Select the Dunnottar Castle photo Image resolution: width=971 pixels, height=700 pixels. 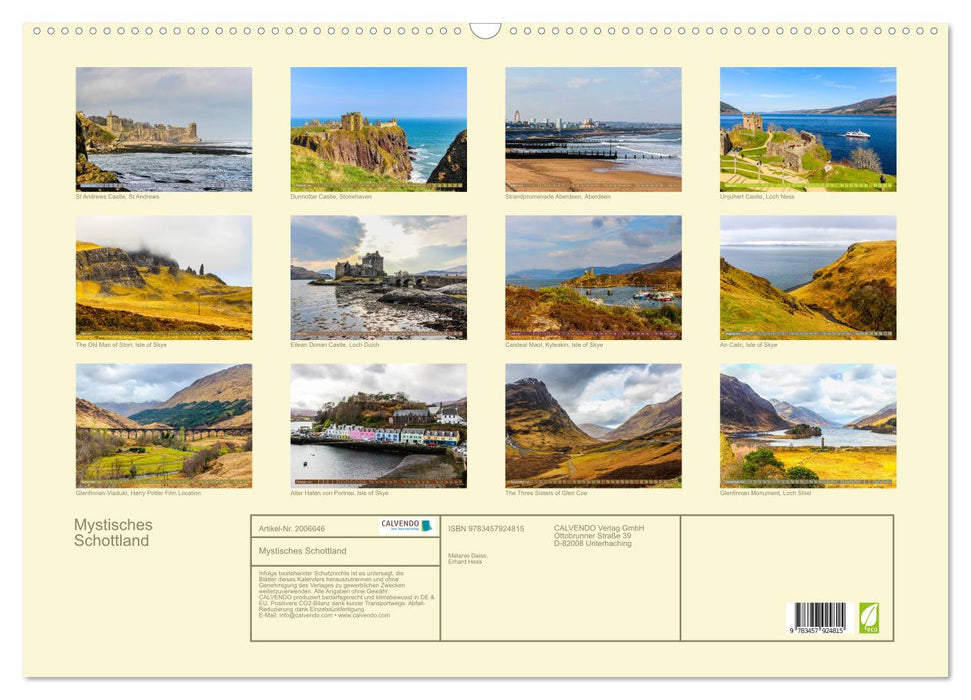[377, 130]
